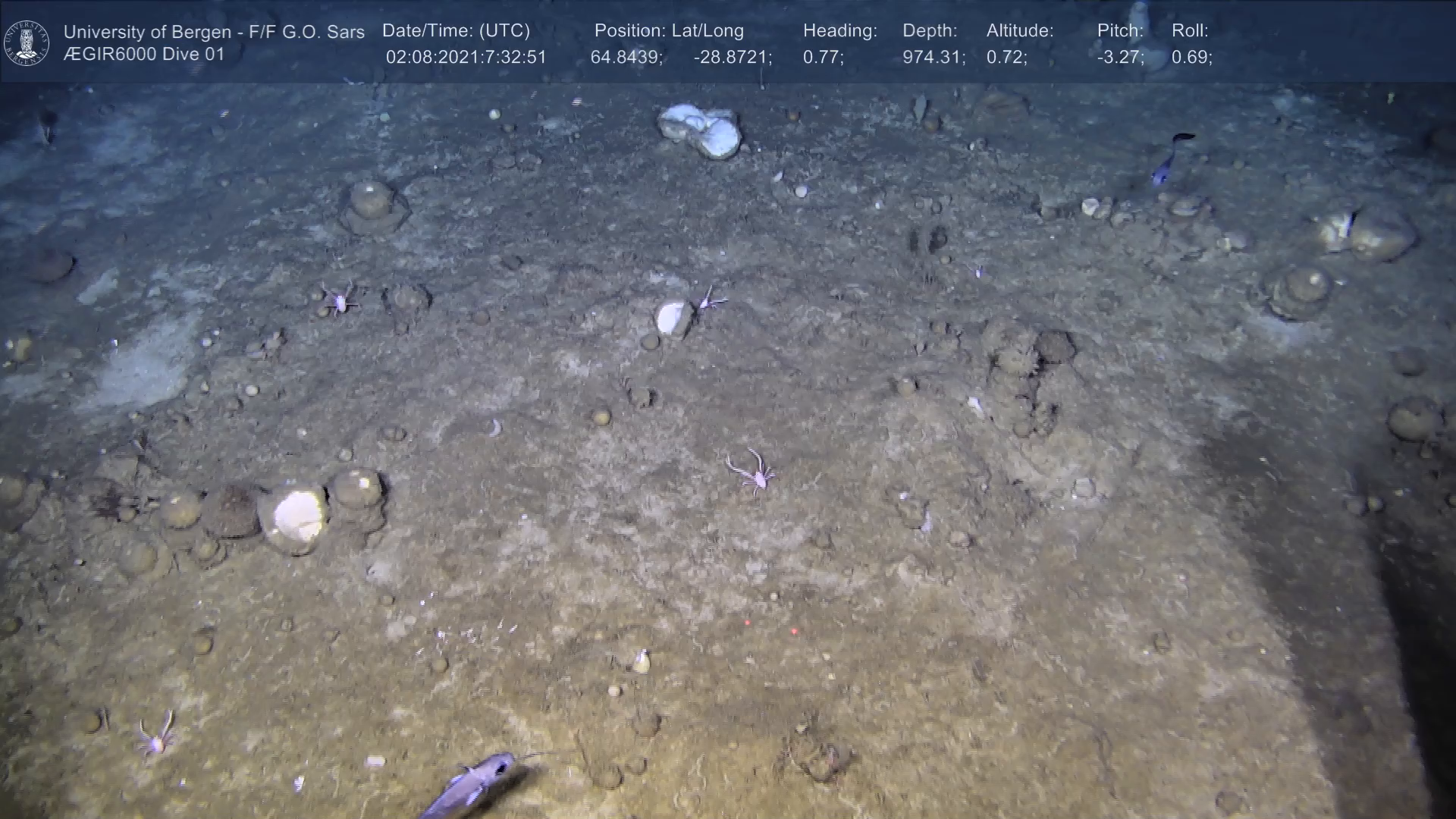Click the ÆGIR6000 Dive 01 label
Viewport: 1456px width, 819px height.
pyautogui.click(x=144, y=55)
